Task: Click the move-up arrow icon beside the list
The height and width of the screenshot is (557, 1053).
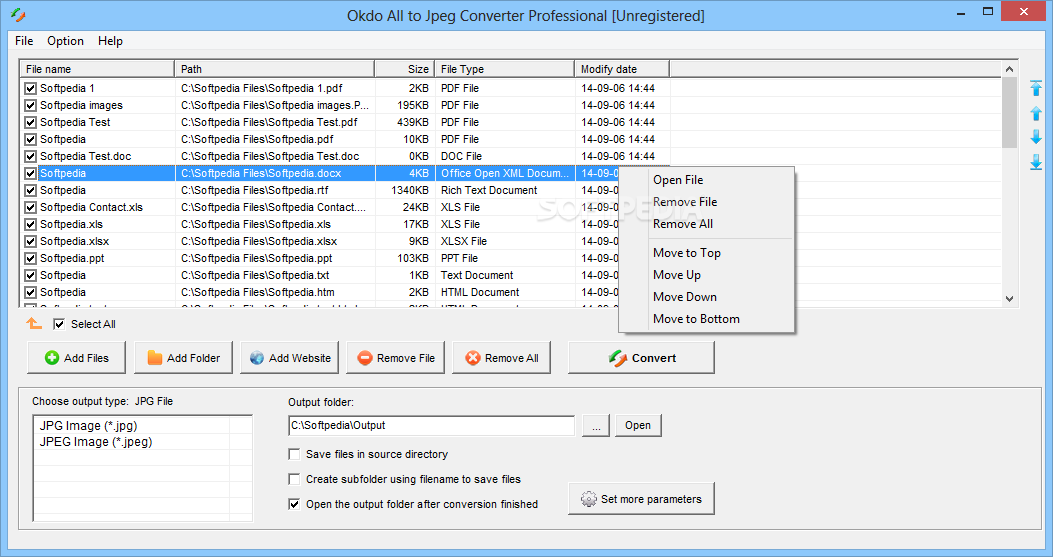Action: pos(1036,114)
